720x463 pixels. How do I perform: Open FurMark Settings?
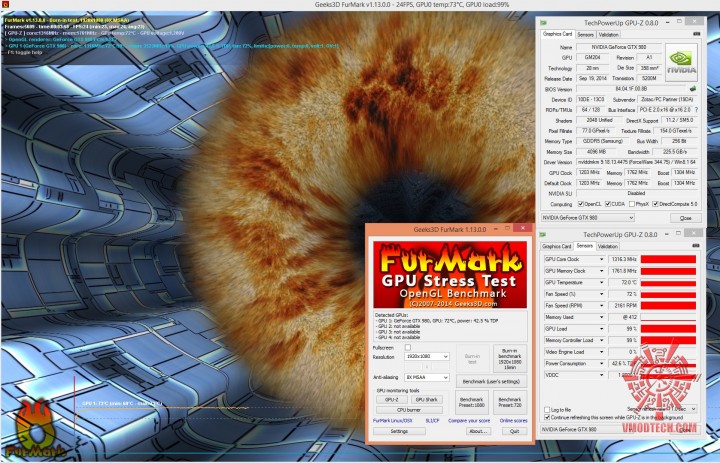pos(399,431)
